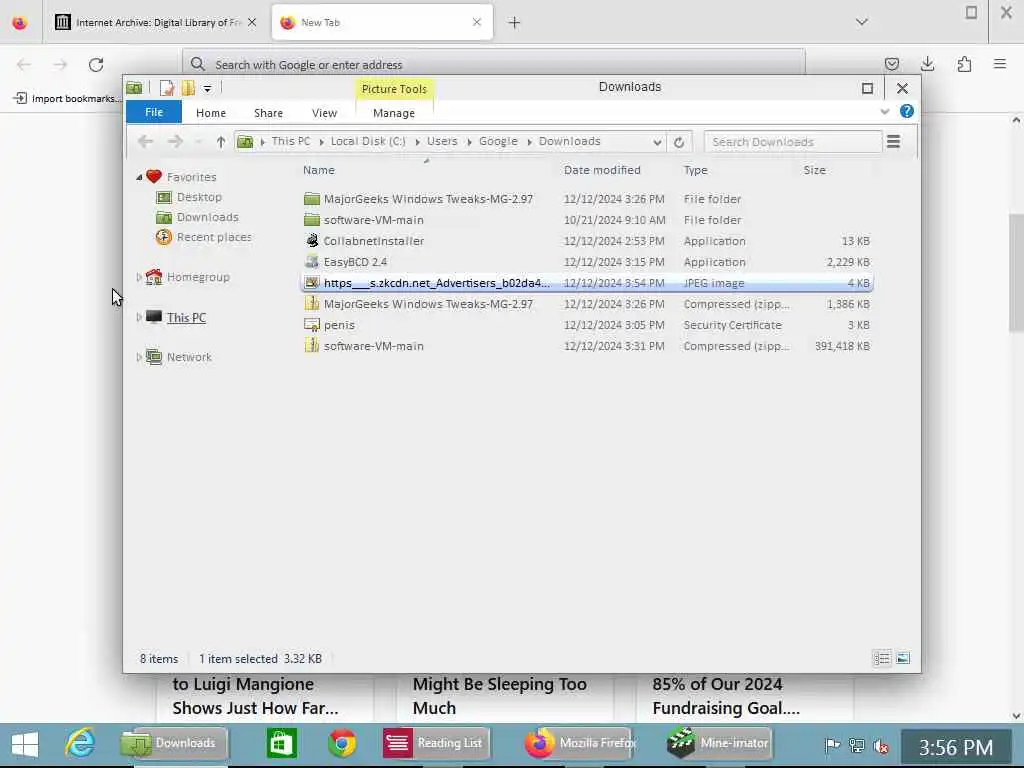Select the Security Certificate file row

[x=587, y=325]
